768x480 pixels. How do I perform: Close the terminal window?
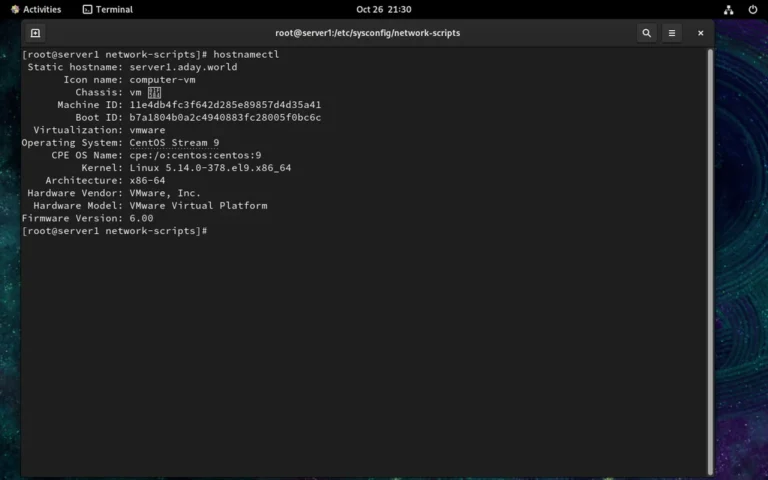pyautogui.click(x=700, y=33)
